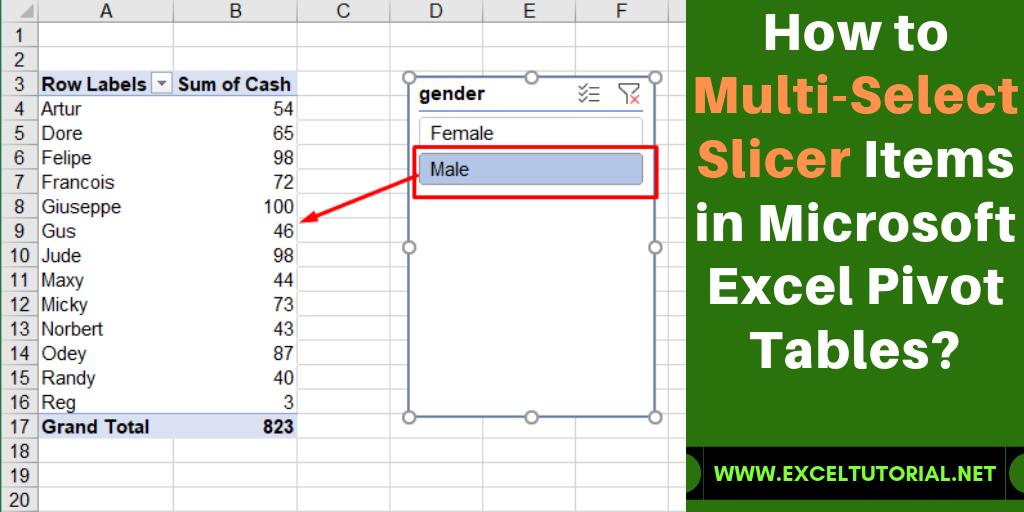1024x512 pixels.
Task: Select row 10 header
Action: (x=19, y=255)
